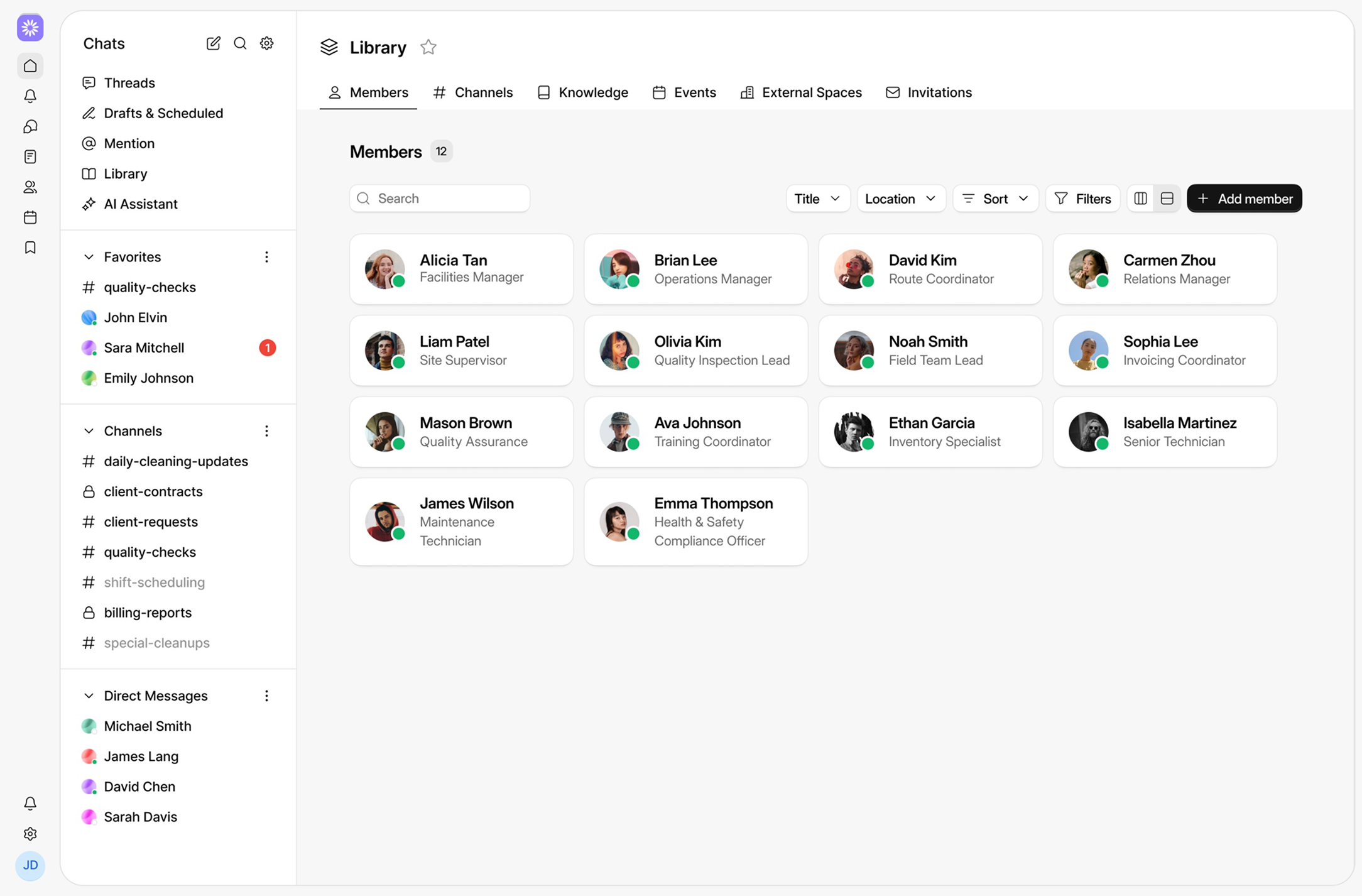1362x896 pixels.
Task: Star the Library space as a favorite
Action: [x=428, y=46]
